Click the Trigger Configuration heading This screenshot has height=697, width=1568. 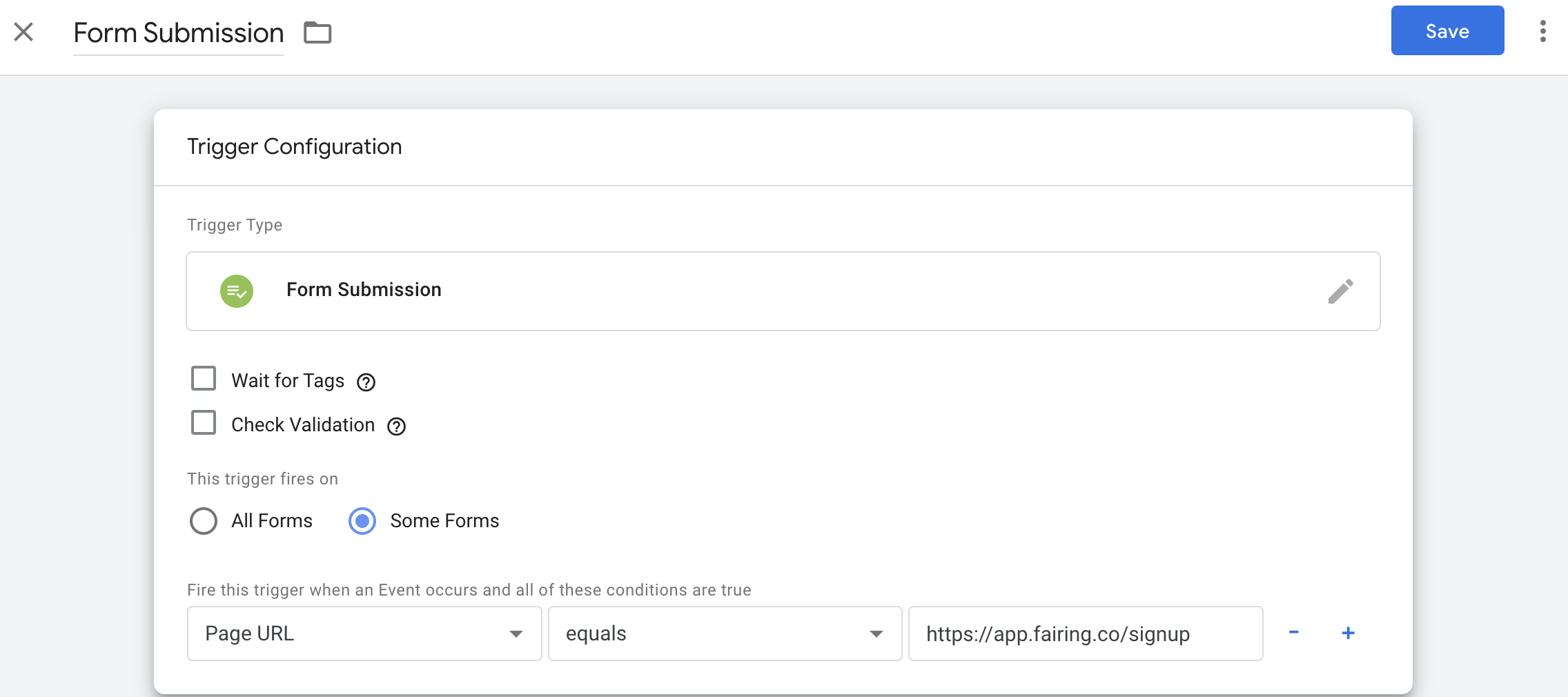(295, 147)
